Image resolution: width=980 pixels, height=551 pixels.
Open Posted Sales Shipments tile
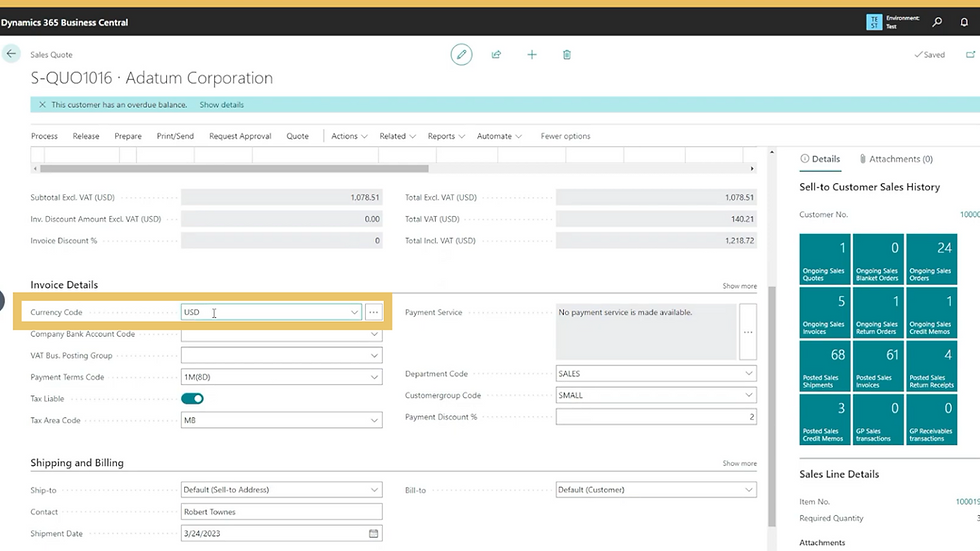(x=824, y=366)
